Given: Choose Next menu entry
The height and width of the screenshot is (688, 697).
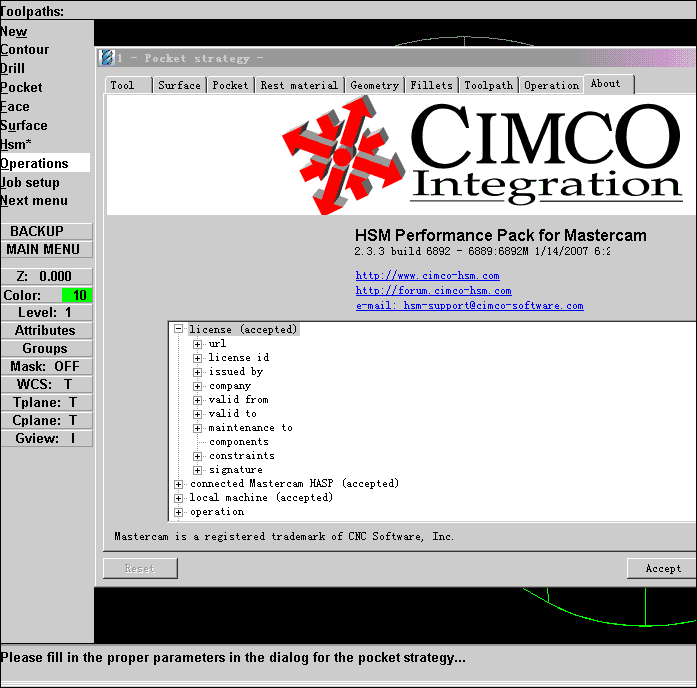Looking at the screenshot, I should click(34, 201).
